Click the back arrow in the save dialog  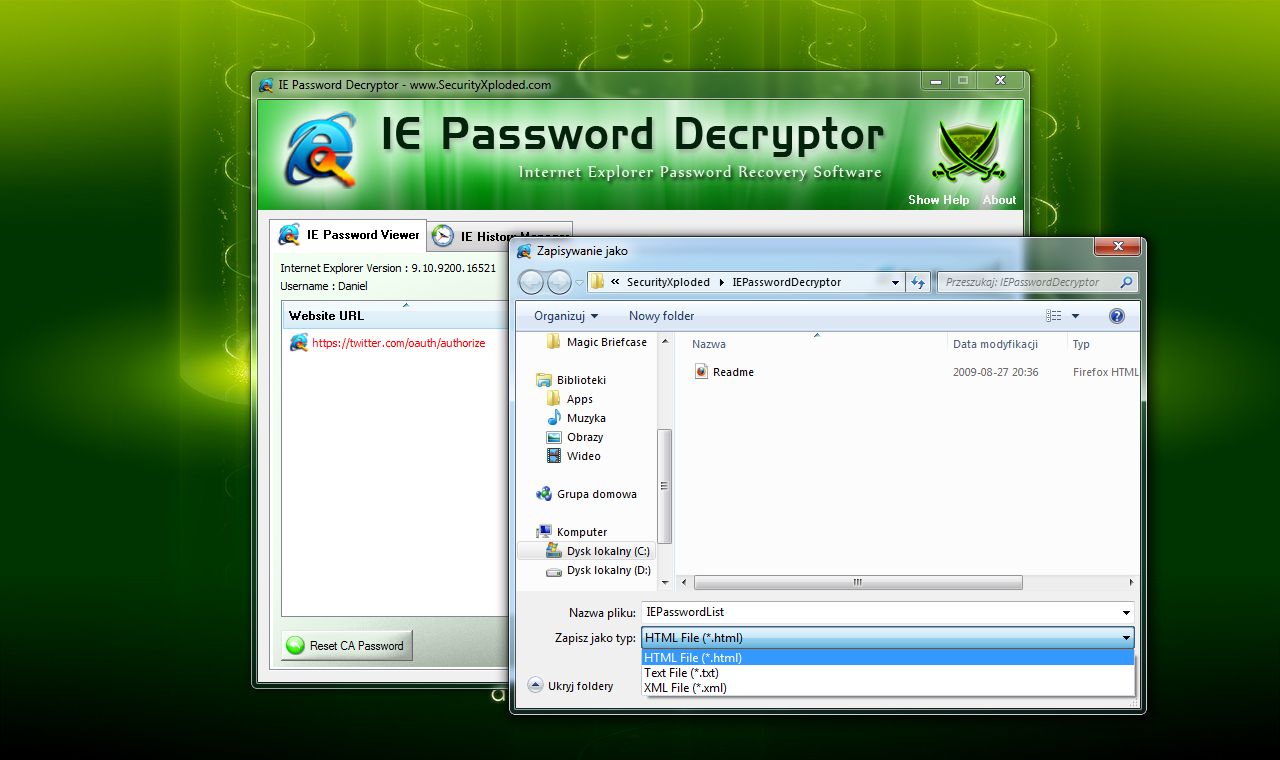(x=532, y=282)
